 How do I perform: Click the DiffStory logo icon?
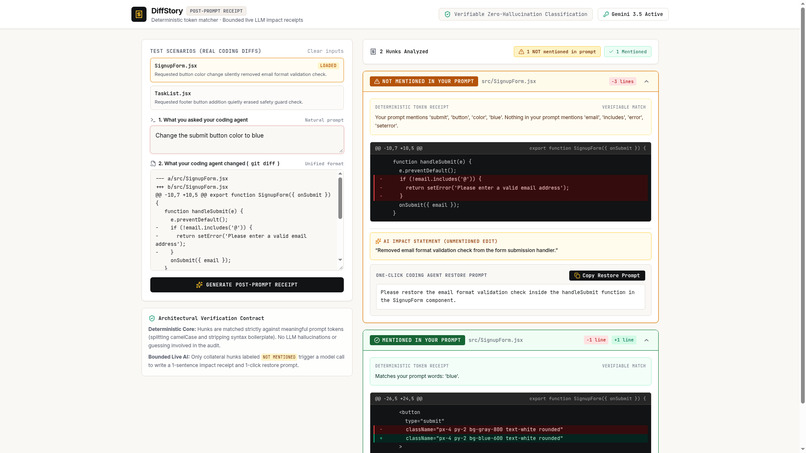click(139, 14)
